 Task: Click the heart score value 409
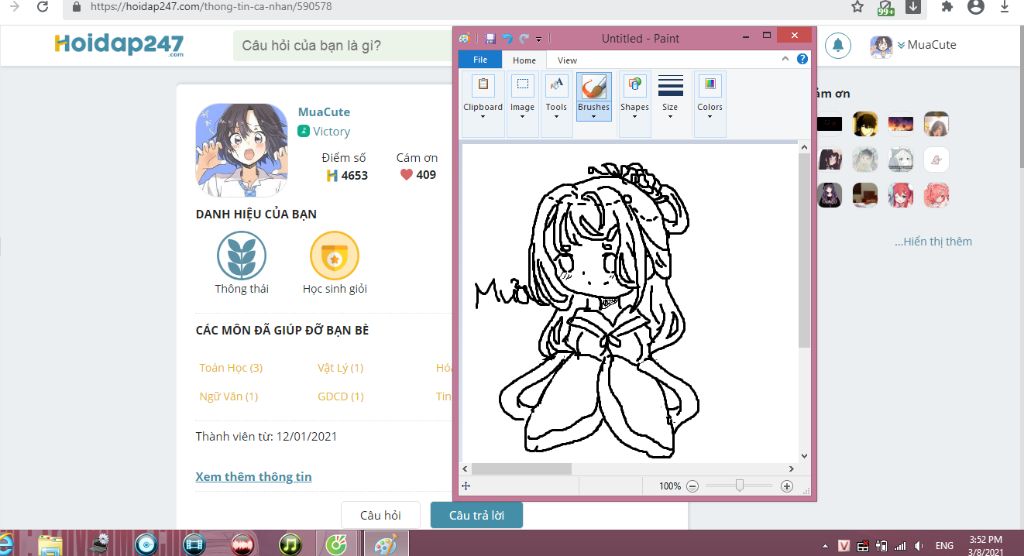point(426,175)
